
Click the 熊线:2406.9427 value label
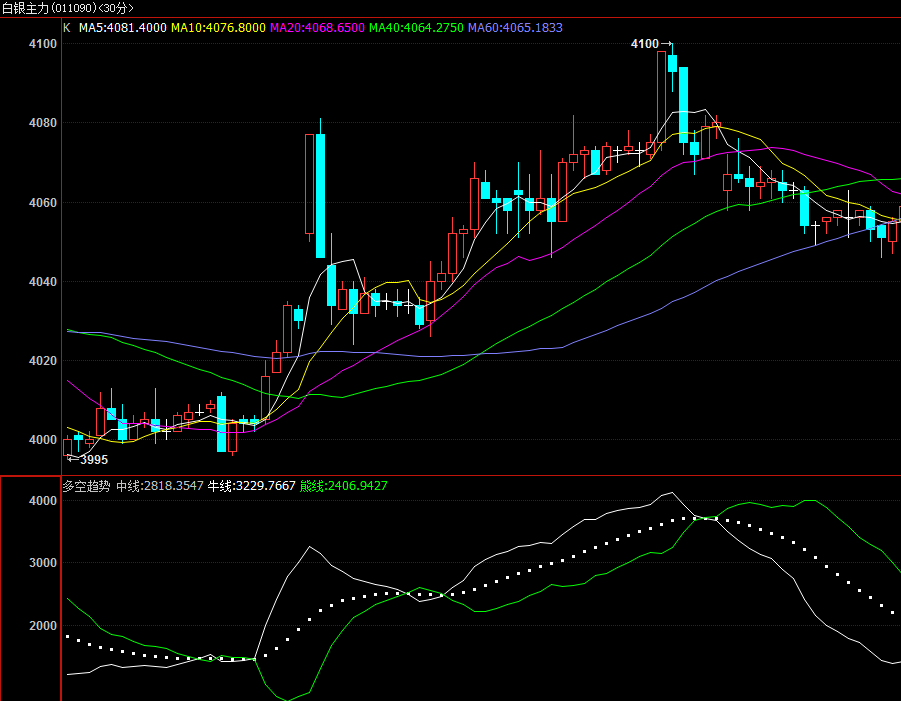pos(343,486)
